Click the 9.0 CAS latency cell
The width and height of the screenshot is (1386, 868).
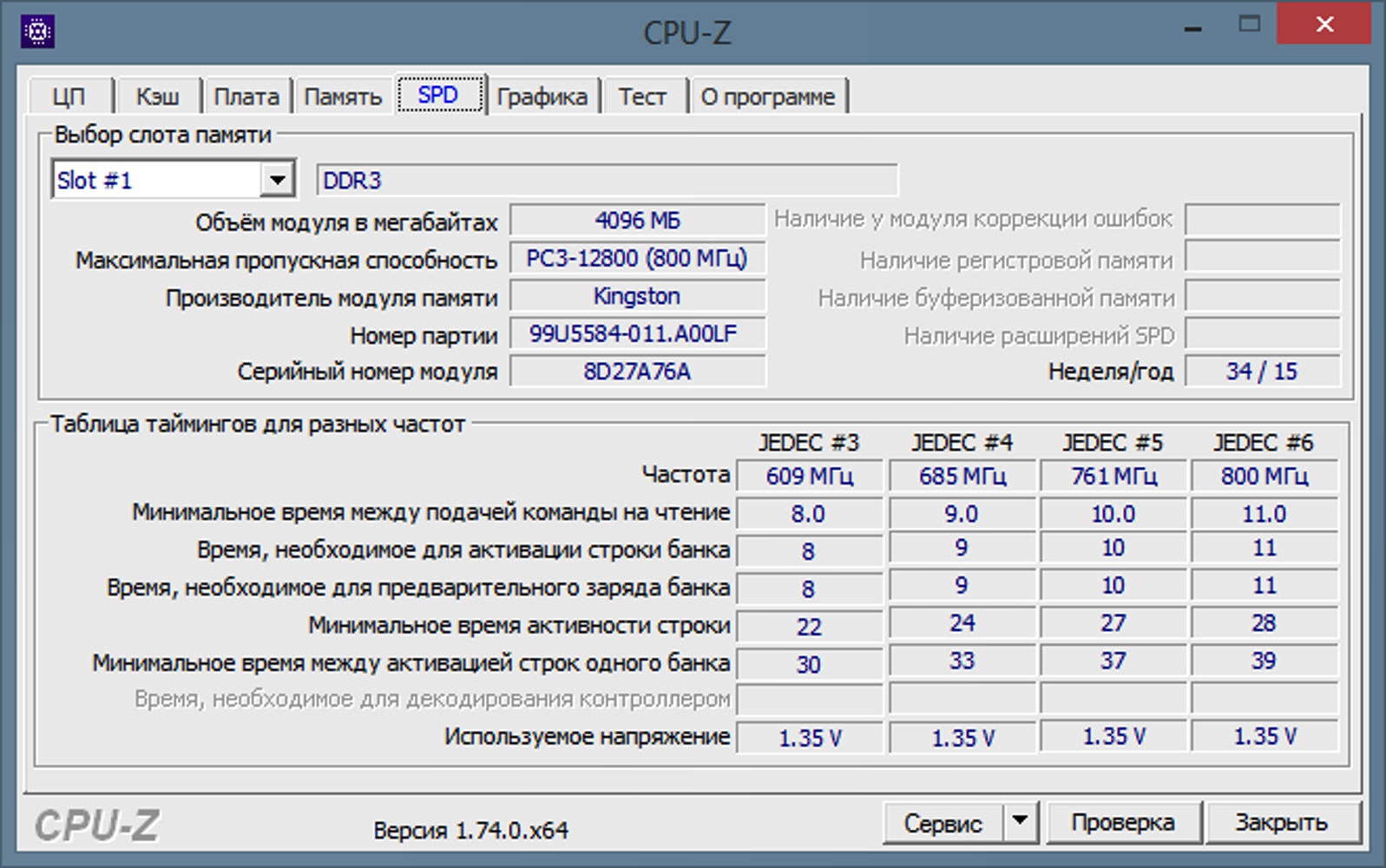click(x=962, y=514)
